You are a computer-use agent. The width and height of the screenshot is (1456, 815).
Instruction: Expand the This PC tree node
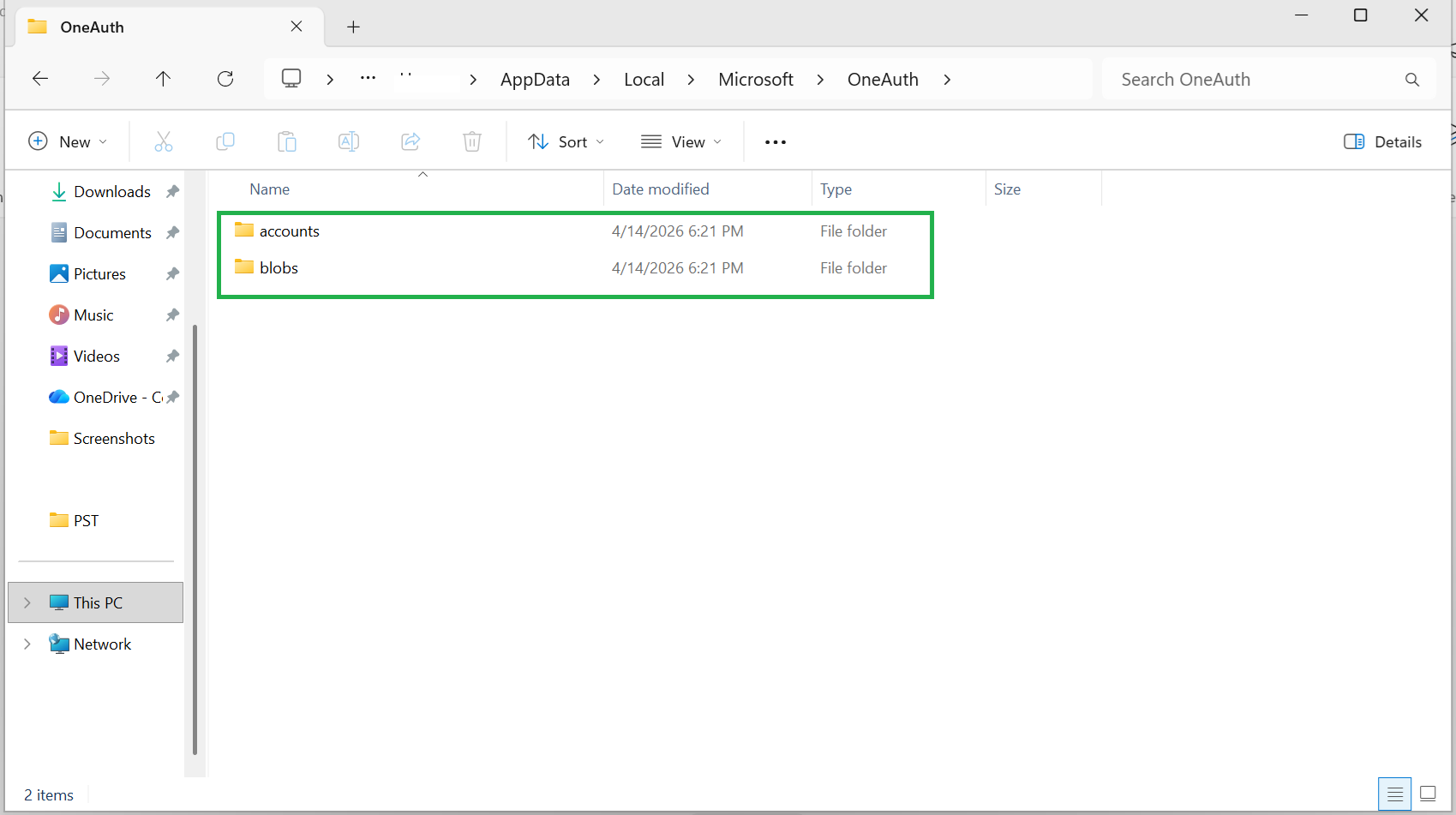(x=27, y=602)
